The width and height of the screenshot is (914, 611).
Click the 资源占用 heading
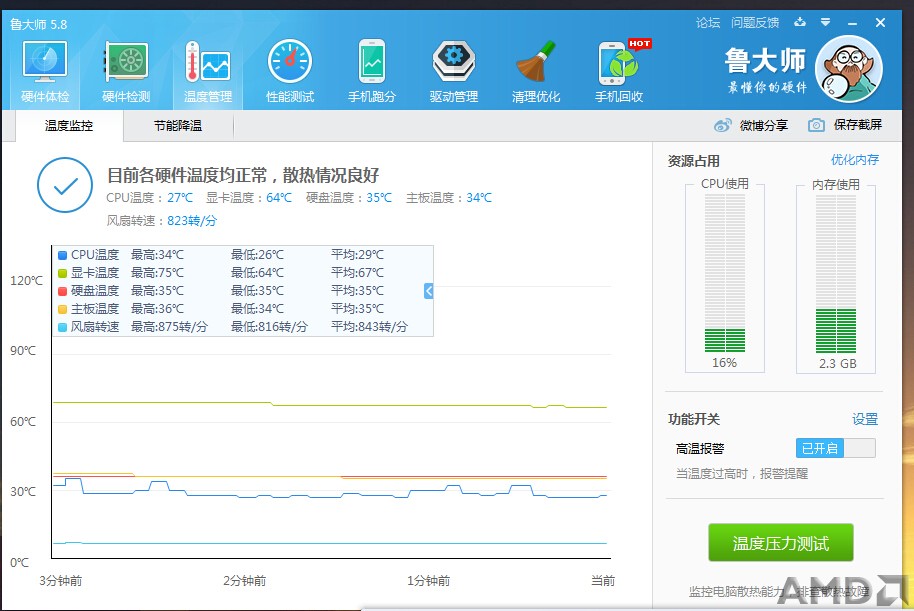coord(694,161)
